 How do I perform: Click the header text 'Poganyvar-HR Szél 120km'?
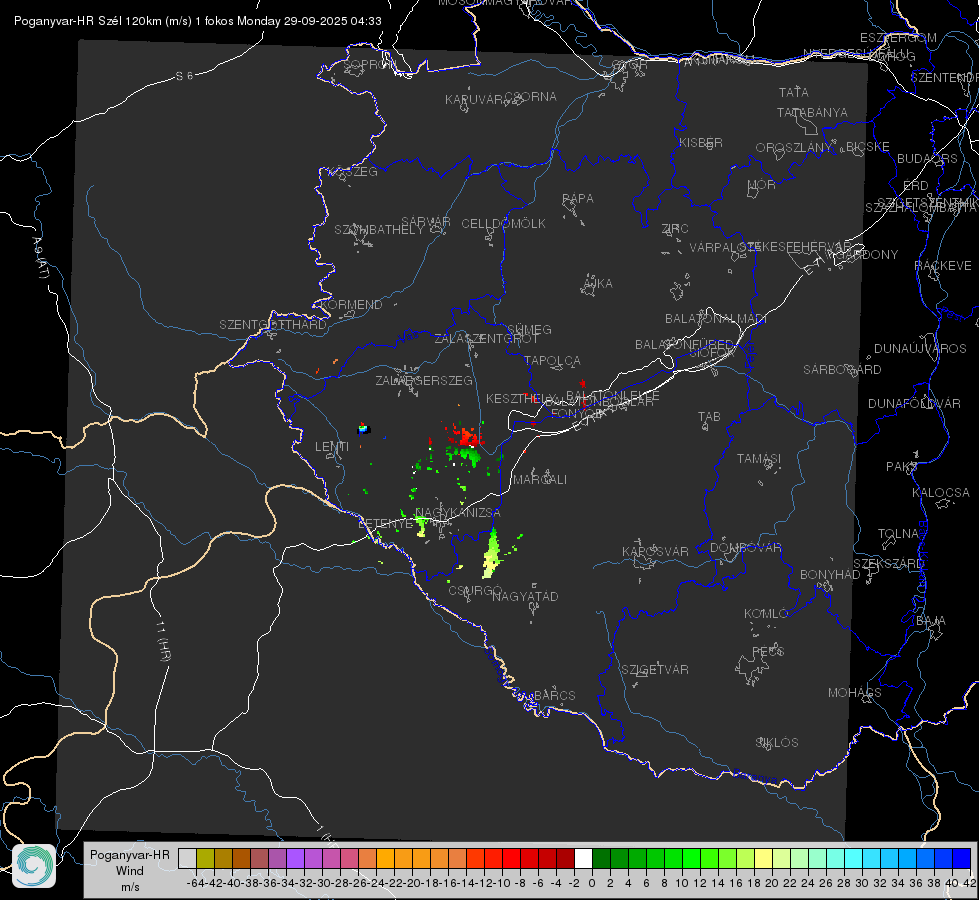click(x=88, y=21)
